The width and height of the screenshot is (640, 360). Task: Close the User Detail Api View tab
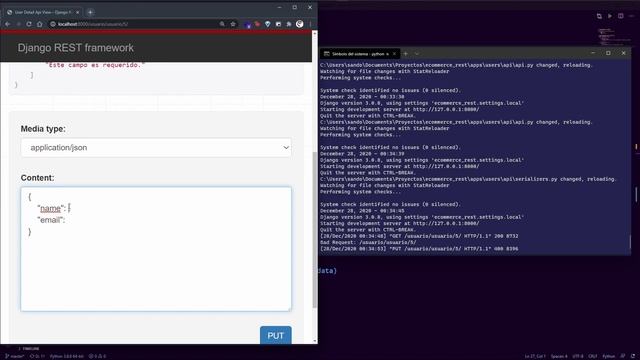(78, 12)
